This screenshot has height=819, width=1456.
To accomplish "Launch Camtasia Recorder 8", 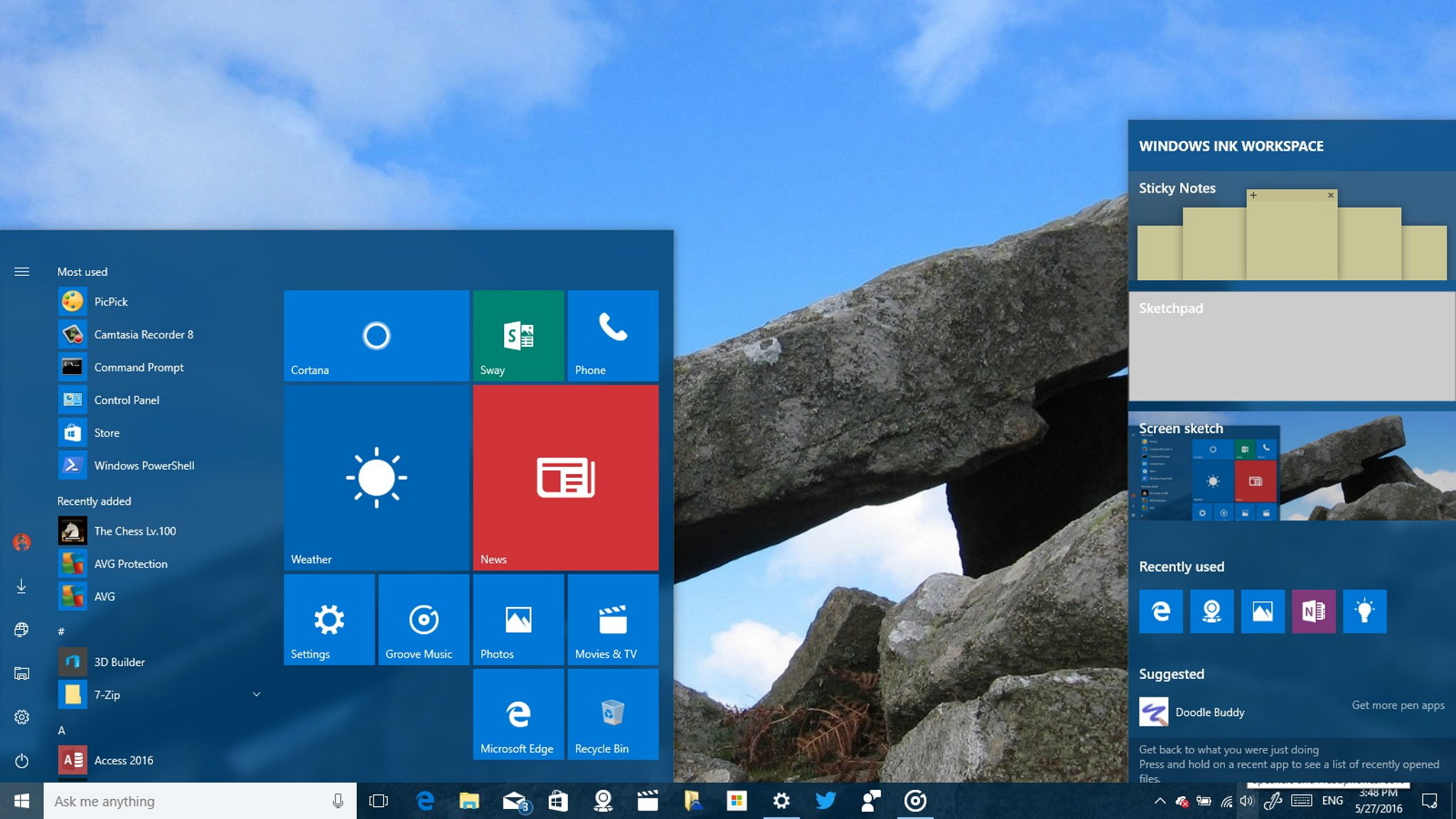I will (x=160, y=334).
